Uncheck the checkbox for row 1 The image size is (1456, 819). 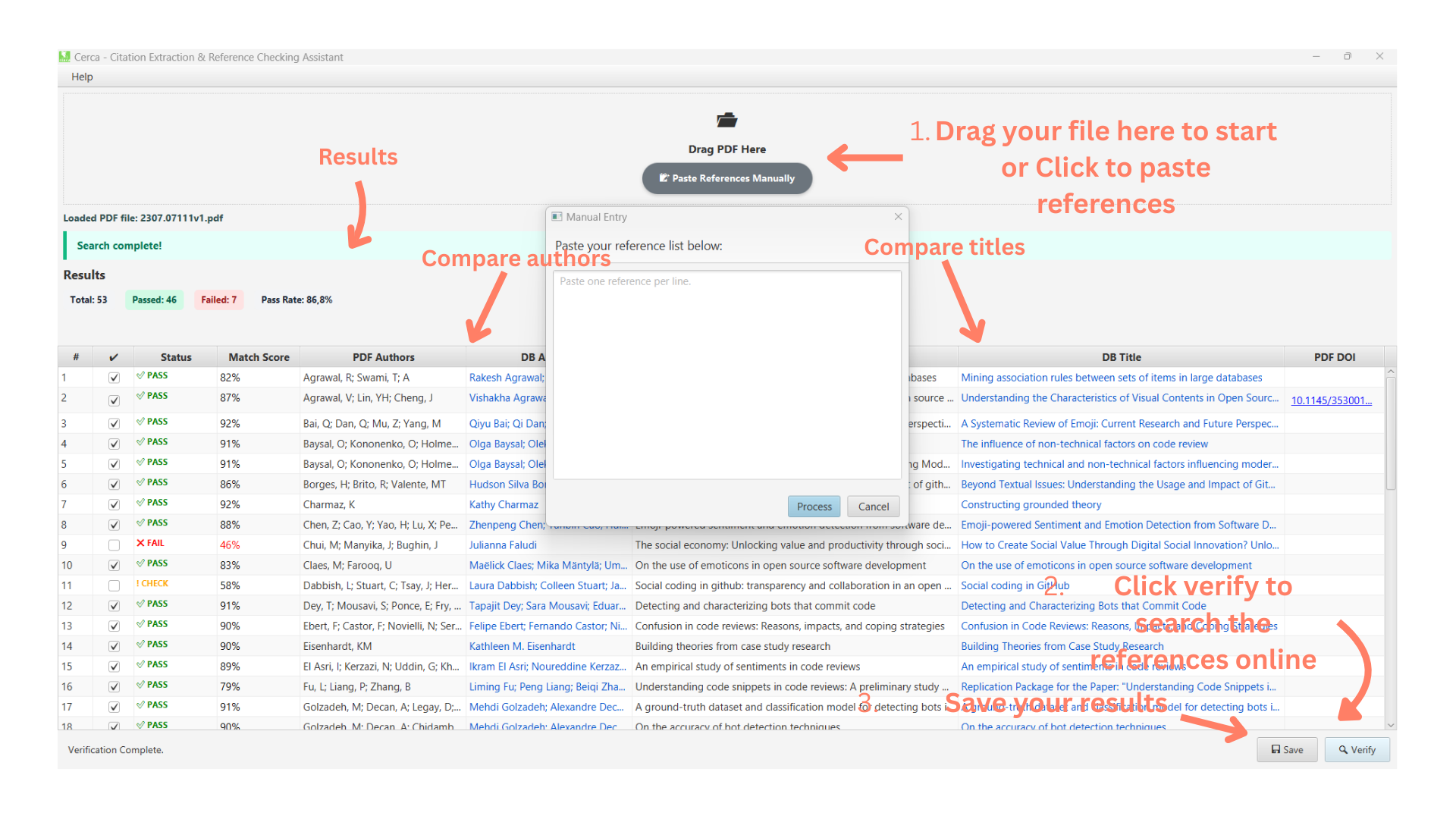click(114, 378)
